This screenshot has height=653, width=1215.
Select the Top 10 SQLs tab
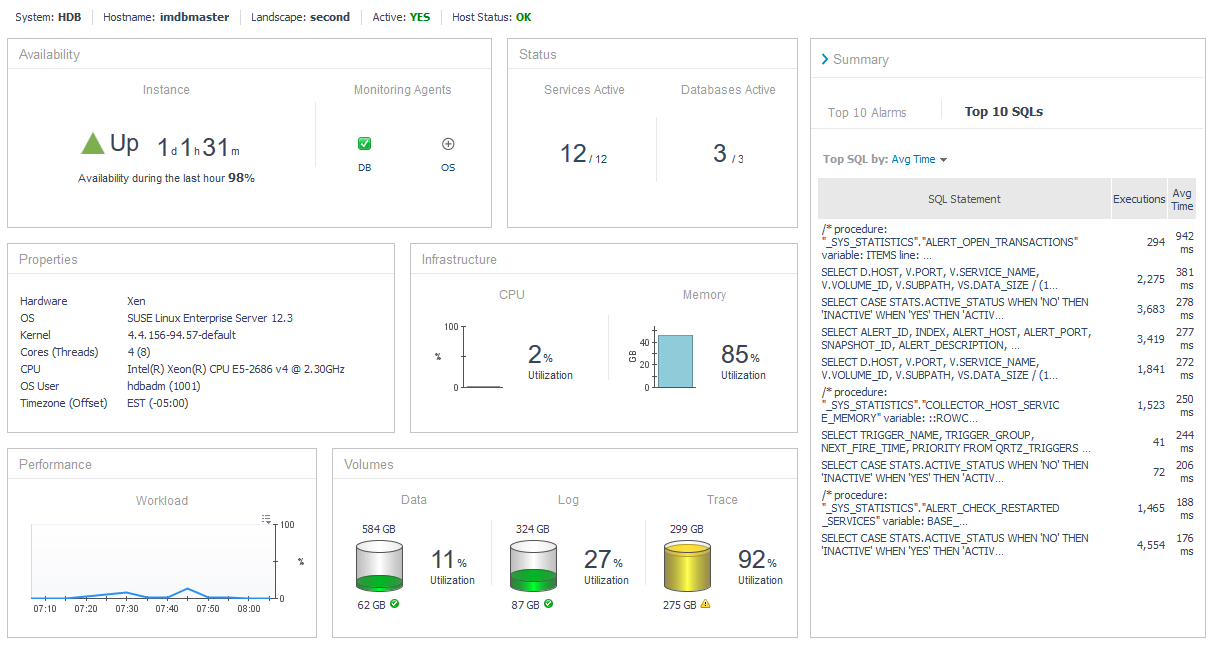[1003, 112]
